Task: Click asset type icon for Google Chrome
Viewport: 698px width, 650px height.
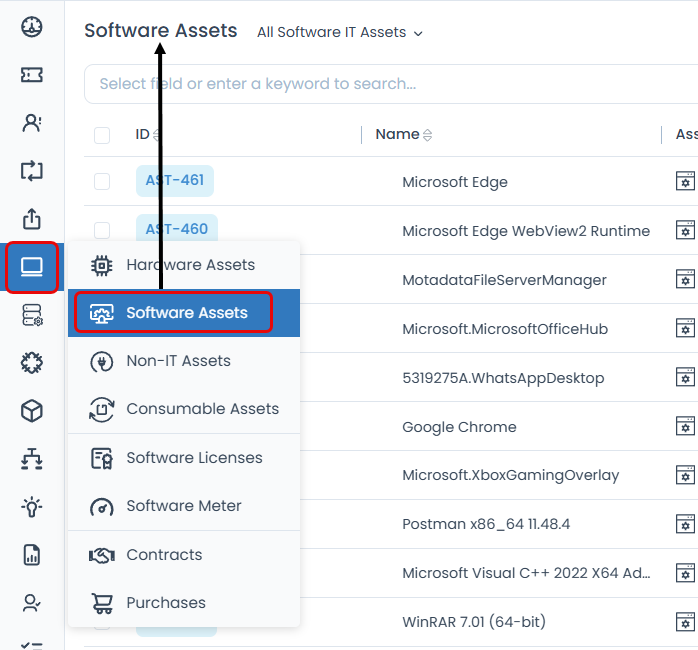Action: click(685, 426)
